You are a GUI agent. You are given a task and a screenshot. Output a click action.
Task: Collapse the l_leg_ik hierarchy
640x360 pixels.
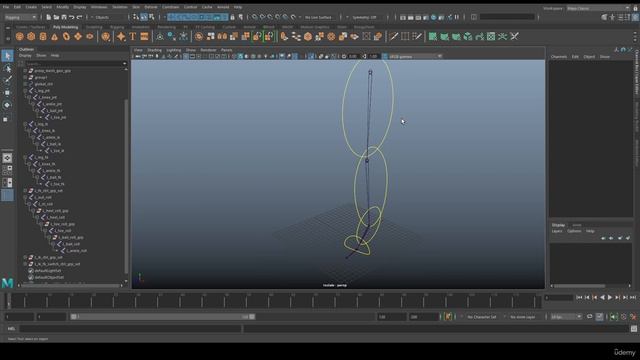coord(25,124)
